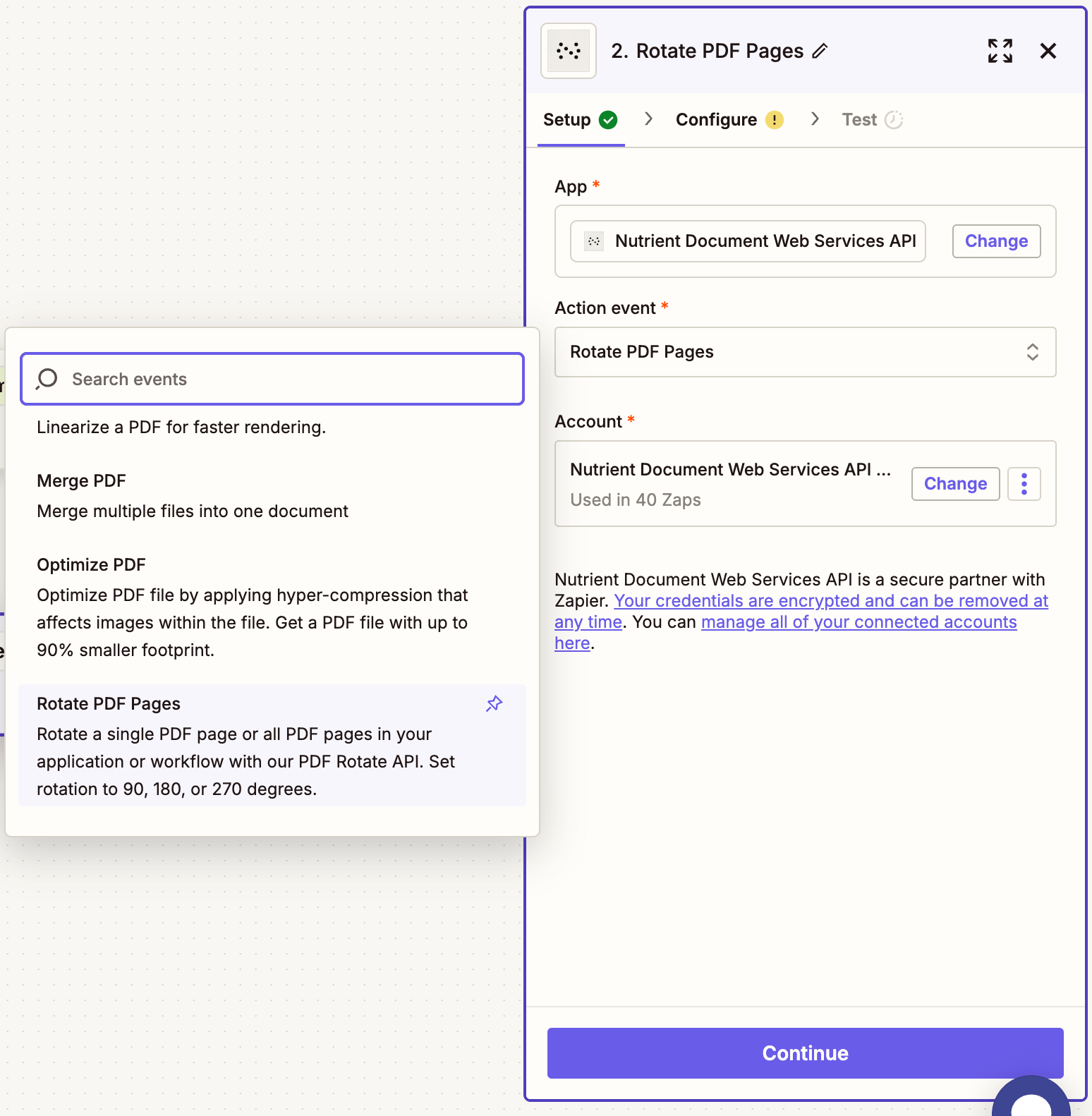Open the Test tab
Screen dimensions: 1092x1116
pos(860,119)
